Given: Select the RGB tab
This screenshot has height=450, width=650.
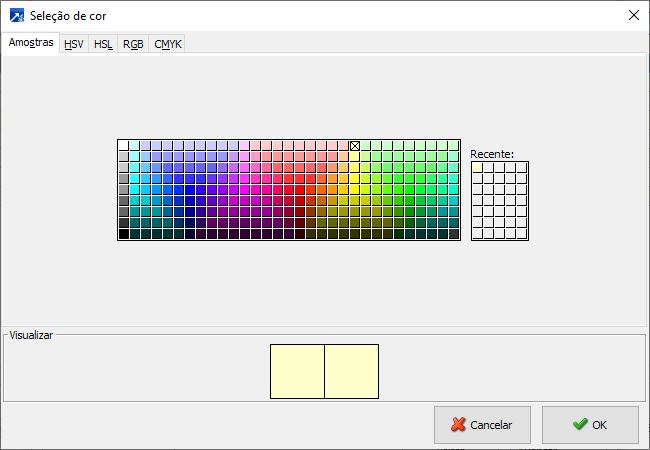Looking at the screenshot, I should [133, 44].
